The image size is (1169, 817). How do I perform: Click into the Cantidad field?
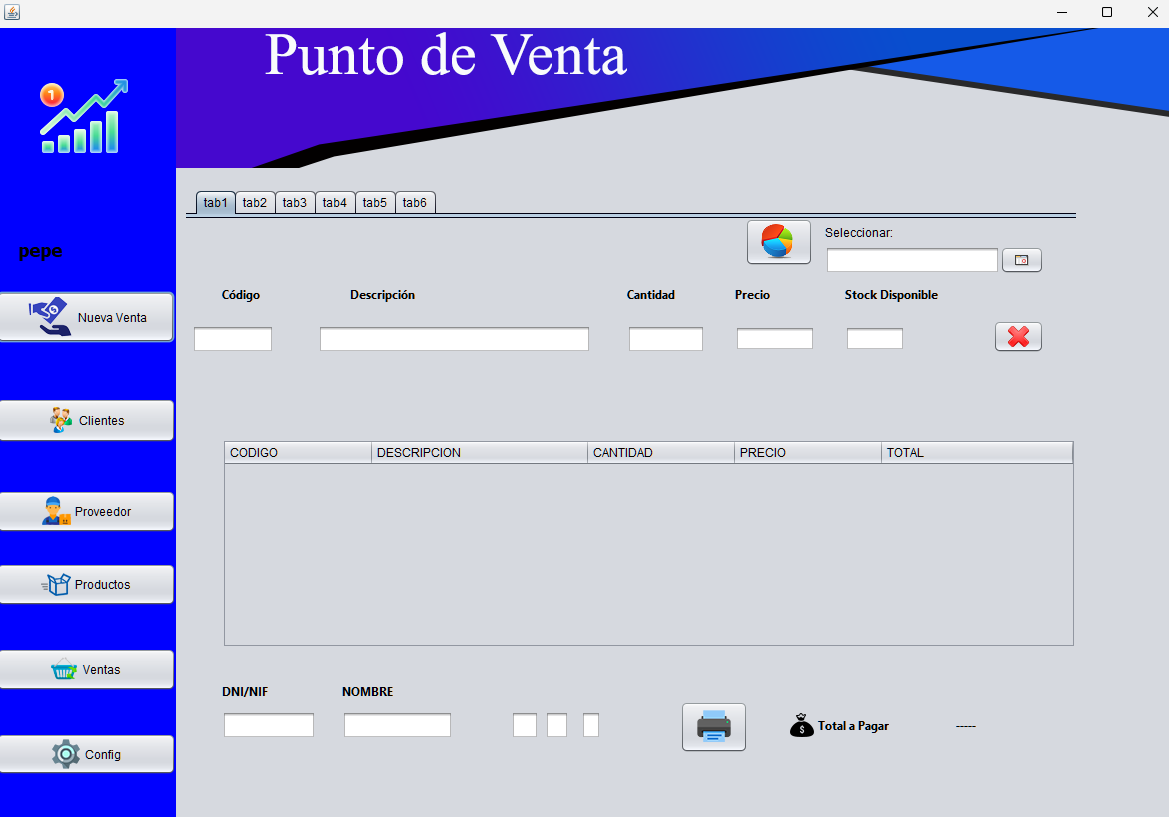click(666, 339)
